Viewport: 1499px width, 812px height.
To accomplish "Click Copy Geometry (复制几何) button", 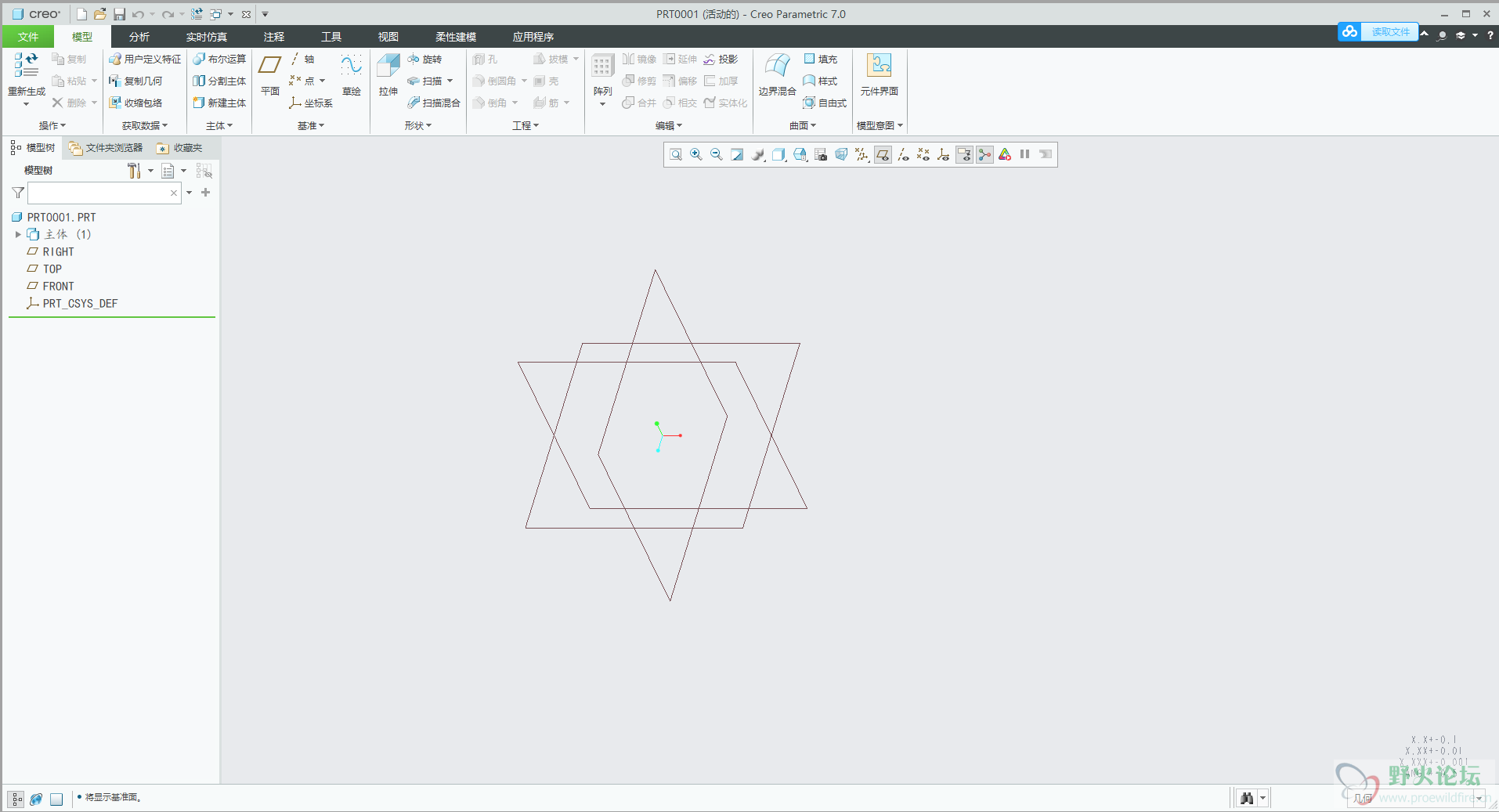I will pos(135,81).
